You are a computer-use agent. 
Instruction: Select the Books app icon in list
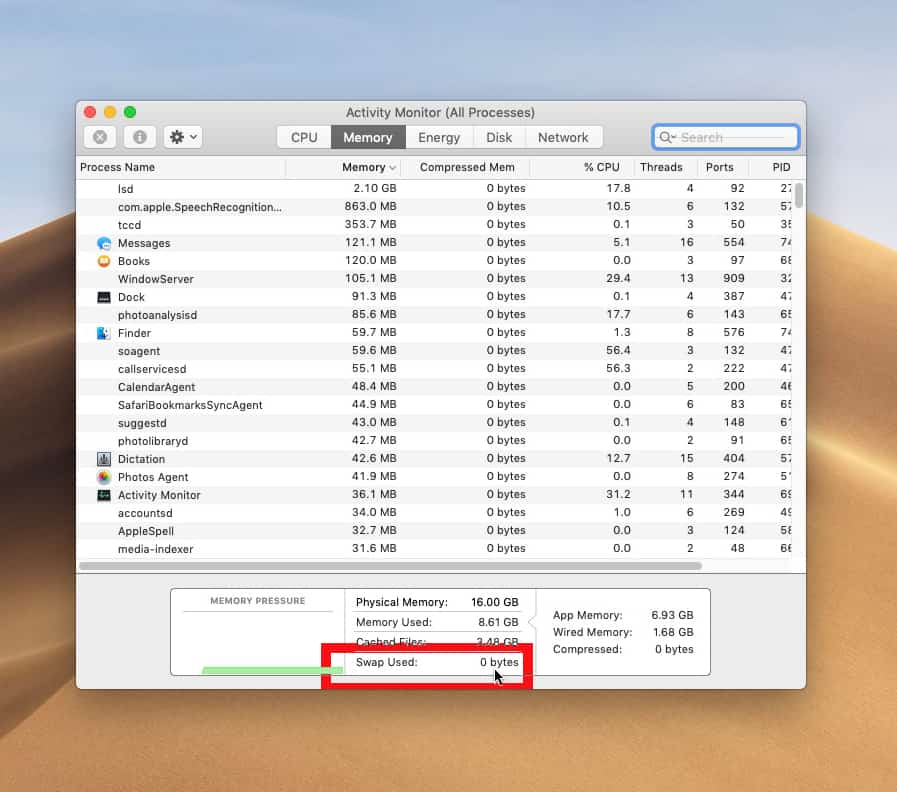tap(104, 261)
